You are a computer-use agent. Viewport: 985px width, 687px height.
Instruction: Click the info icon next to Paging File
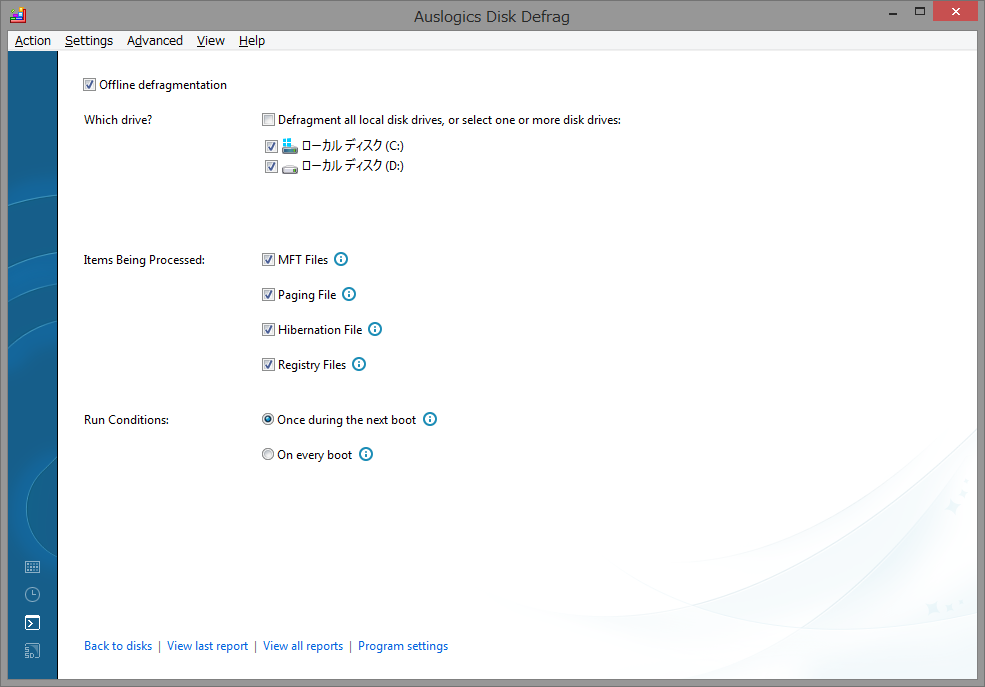(x=349, y=295)
